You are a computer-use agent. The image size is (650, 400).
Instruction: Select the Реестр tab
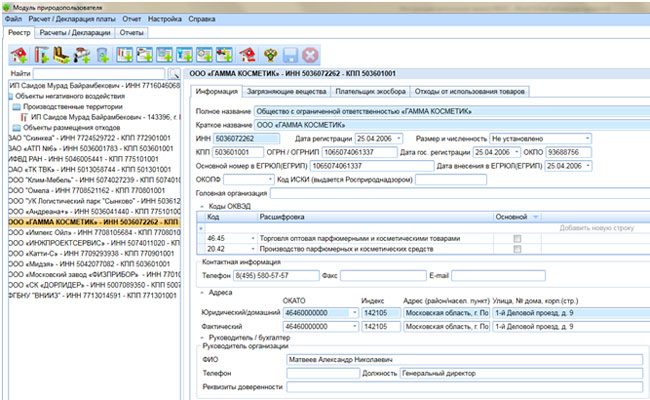(19, 33)
